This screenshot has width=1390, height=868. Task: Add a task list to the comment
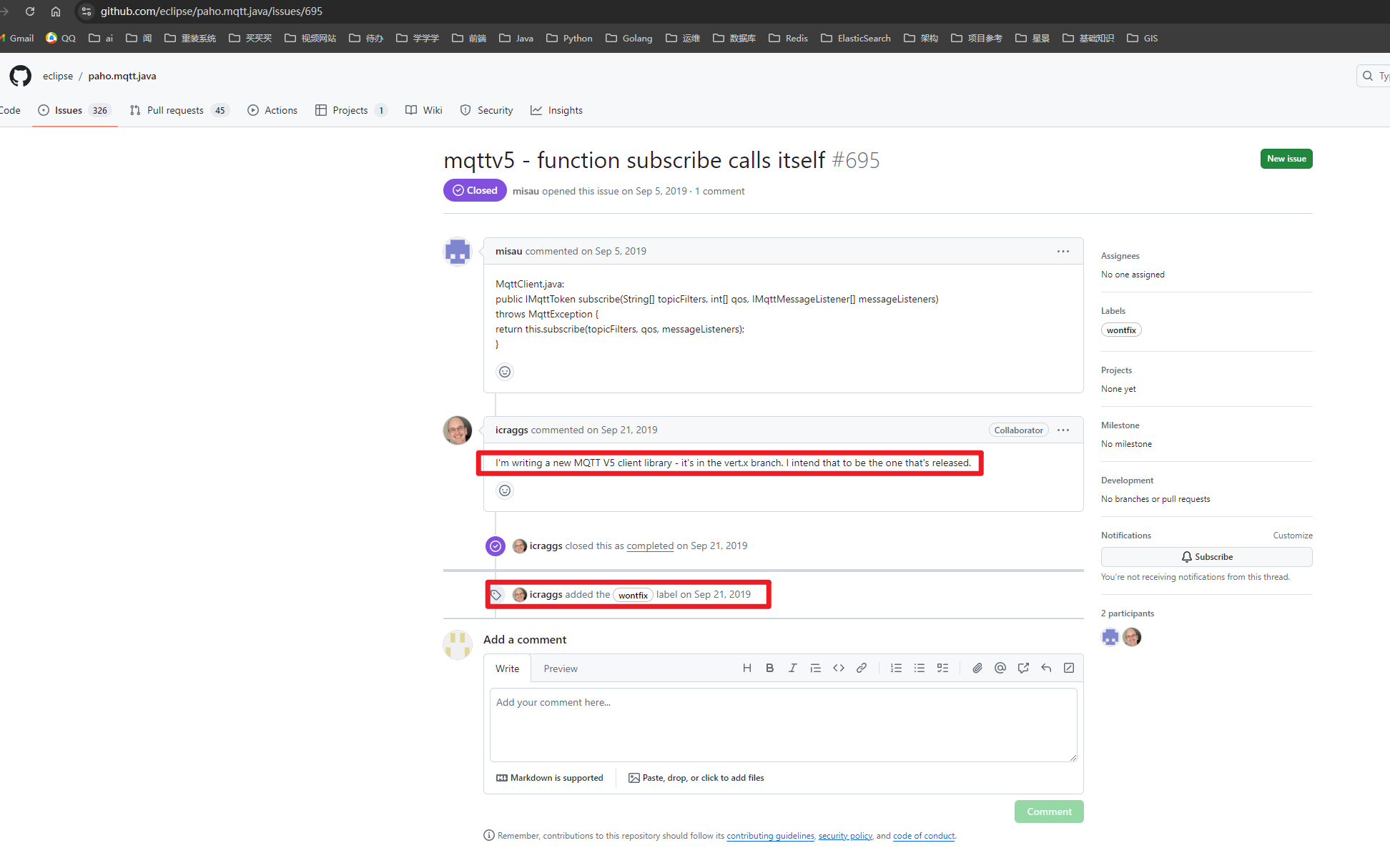(x=942, y=668)
